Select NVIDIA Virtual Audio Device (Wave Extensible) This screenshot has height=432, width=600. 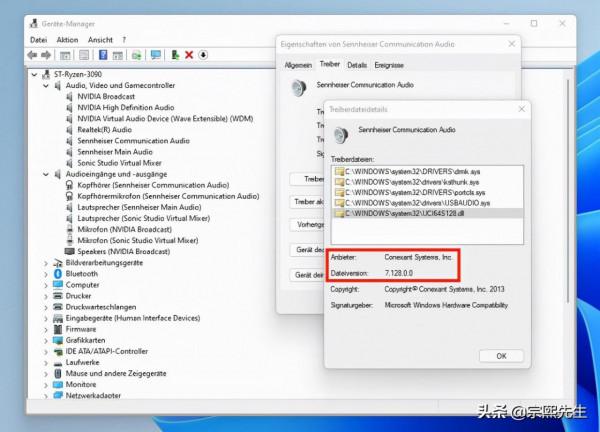pos(165,119)
